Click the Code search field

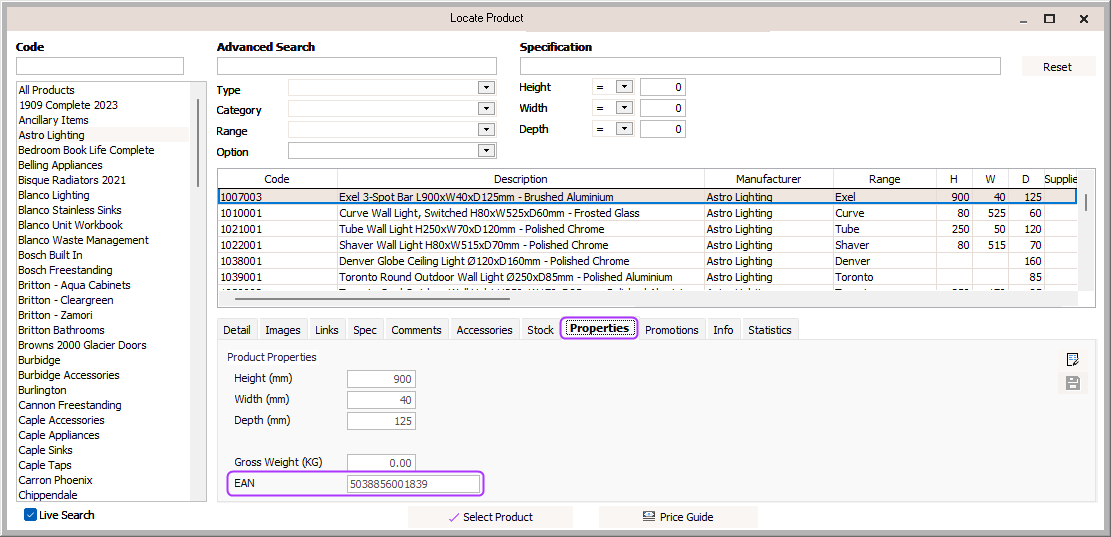point(100,66)
